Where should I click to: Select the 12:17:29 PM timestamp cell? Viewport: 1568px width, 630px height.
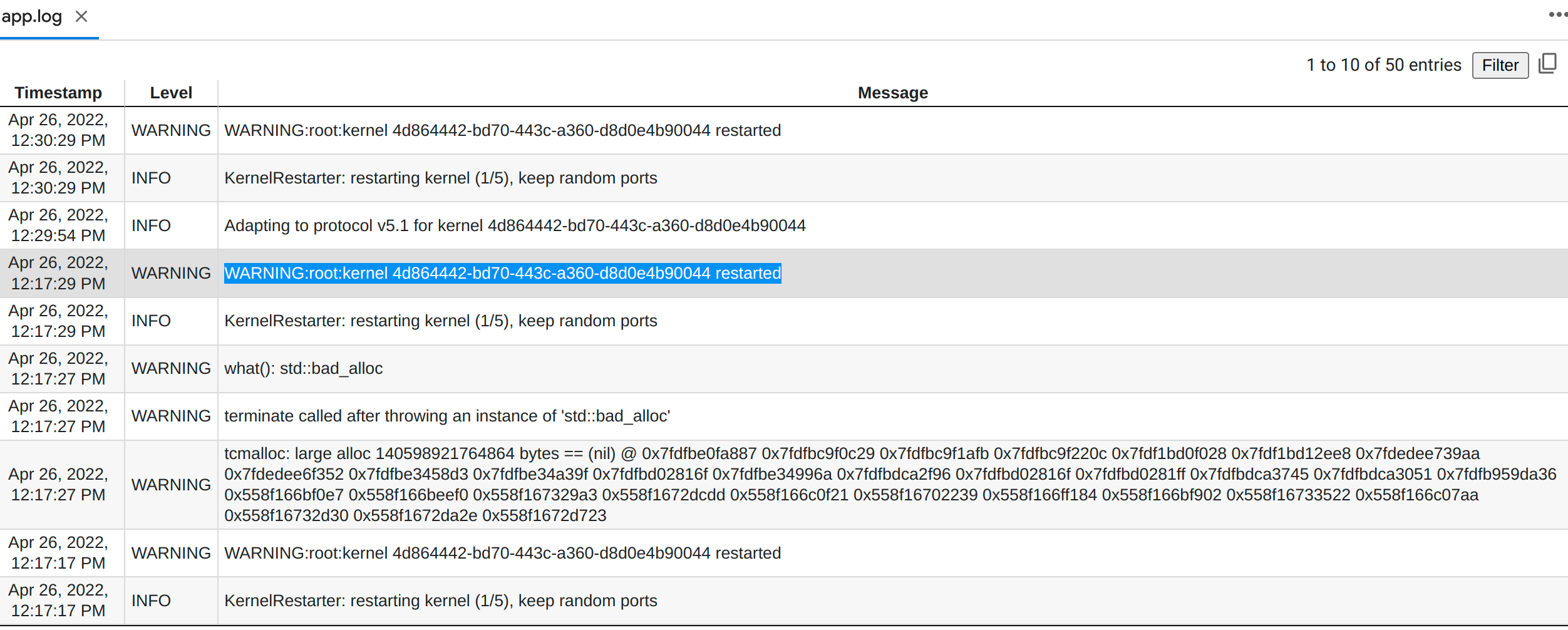[x=59, y=273]
